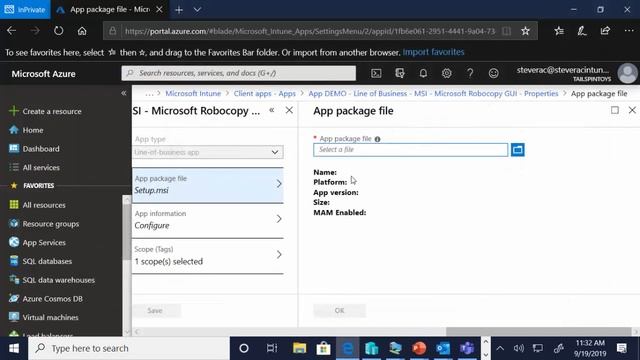Expand Scope (Tags) row
The image size is (640, 360).
[x=208, y=256]
